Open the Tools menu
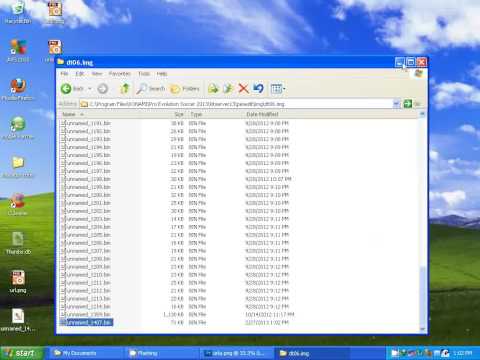Screen dimensions: 480x360 point(144,74)
